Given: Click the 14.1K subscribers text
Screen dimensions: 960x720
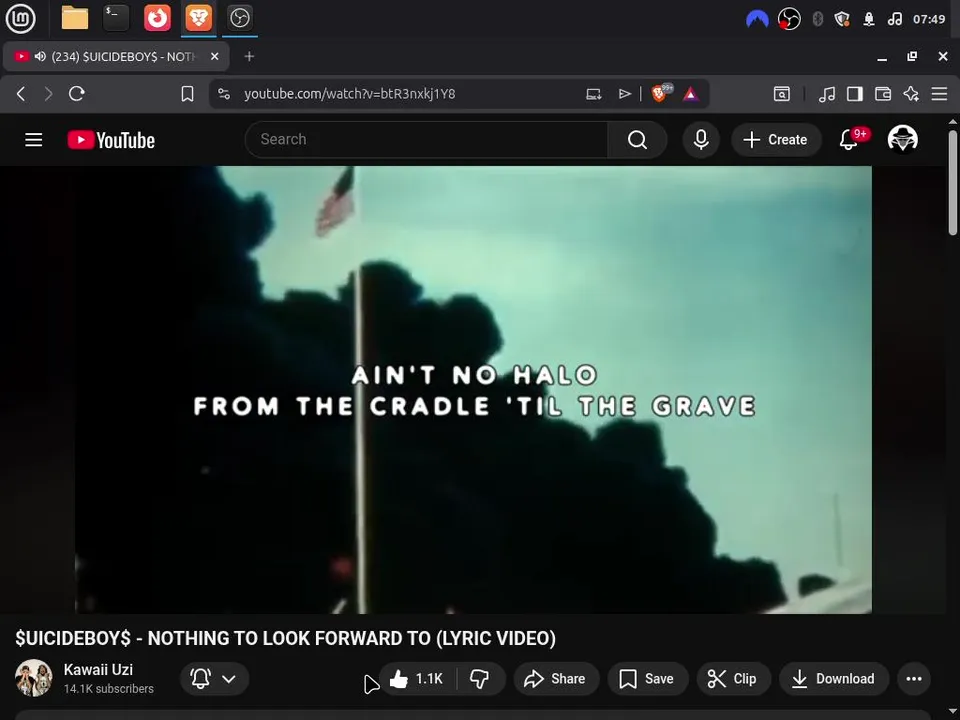Looking at the screenshot, I should tap(108, 689).
